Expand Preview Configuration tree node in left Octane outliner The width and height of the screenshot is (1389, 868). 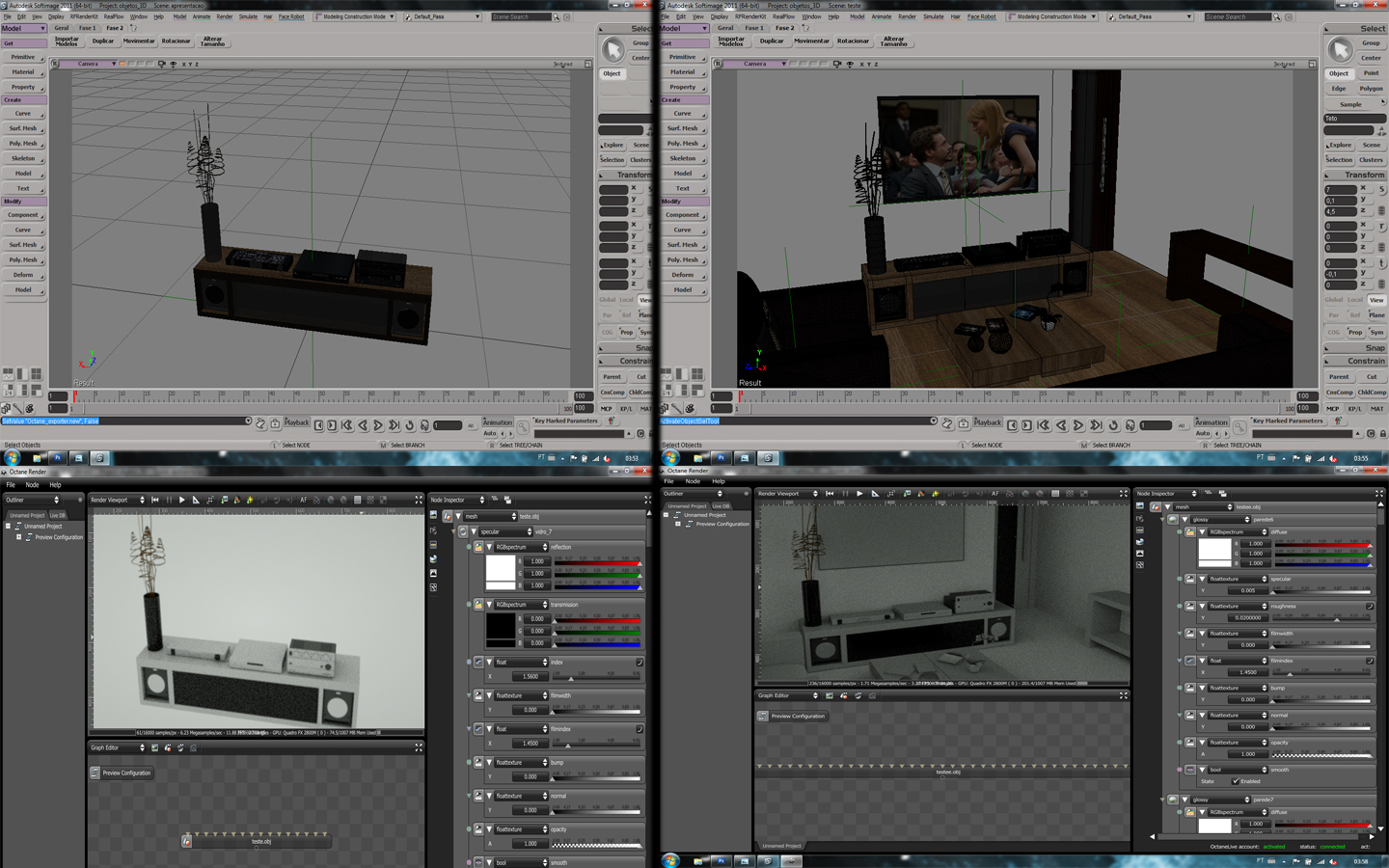pyautogui.click(x=18, y=537)
